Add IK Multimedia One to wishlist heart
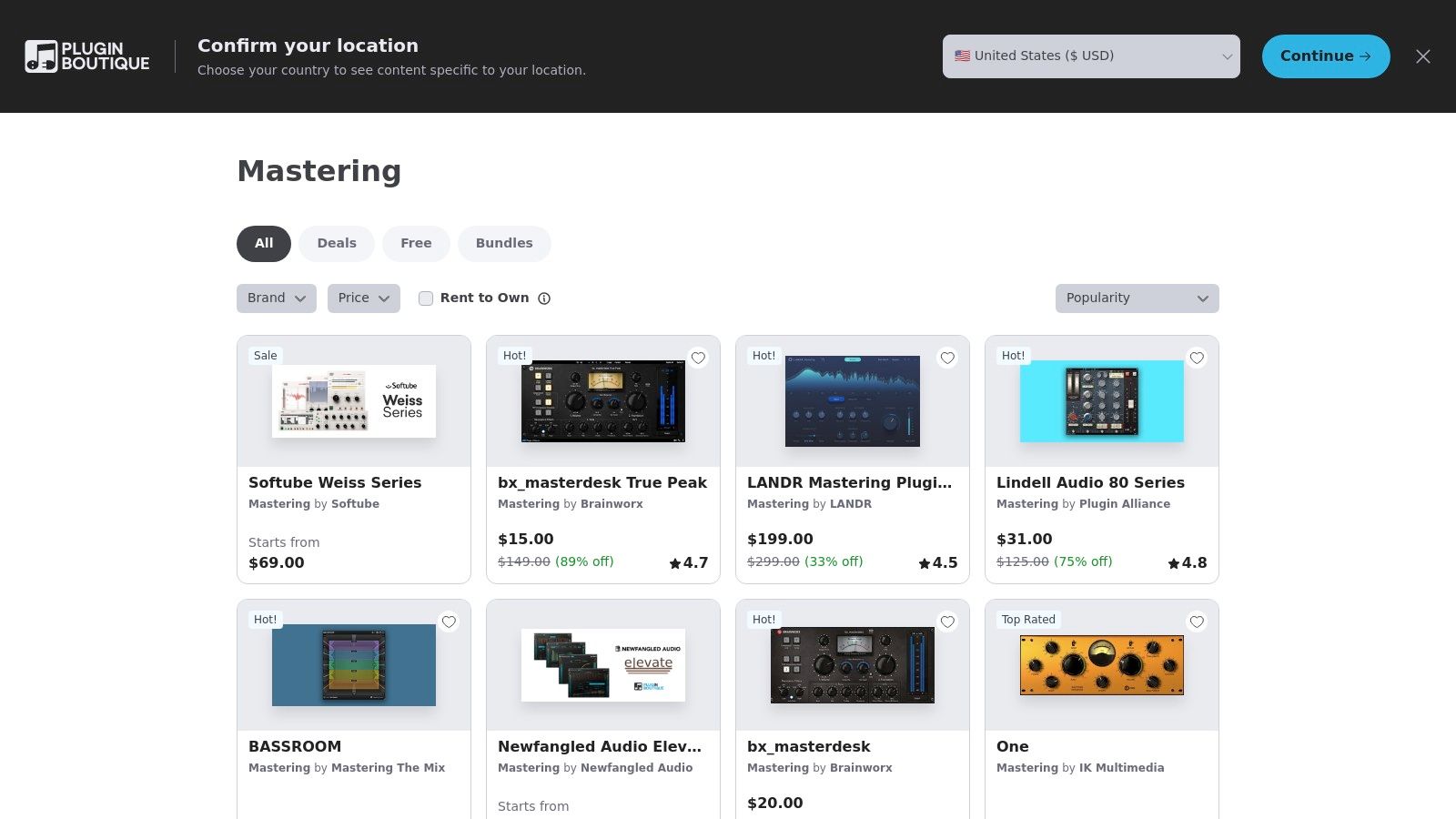The height and width of the screenshot is (819, 1456). (1197, 622)
